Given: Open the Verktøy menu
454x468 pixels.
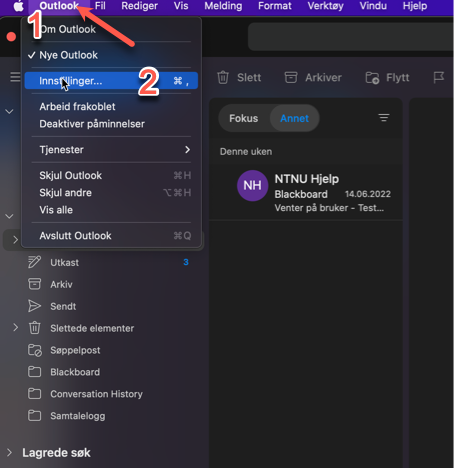Looking at the screenshot, I should pos(325,6).
